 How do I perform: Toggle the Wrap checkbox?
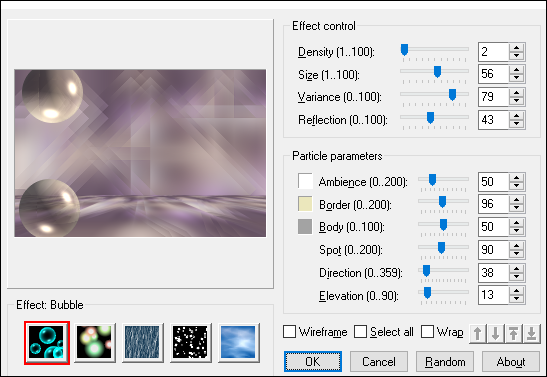point(427,332)
